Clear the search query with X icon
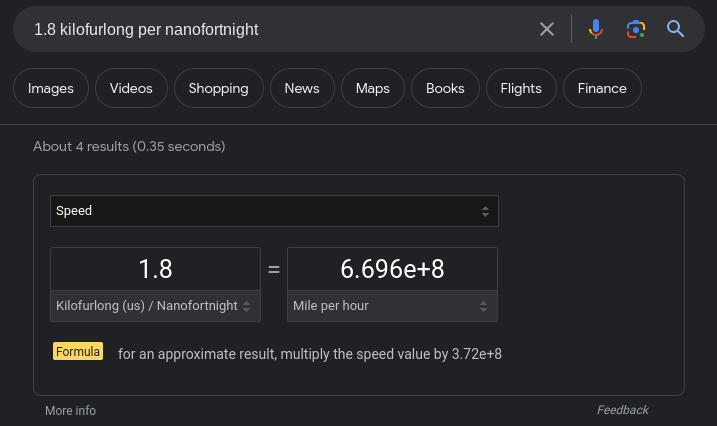 point(547,29)
